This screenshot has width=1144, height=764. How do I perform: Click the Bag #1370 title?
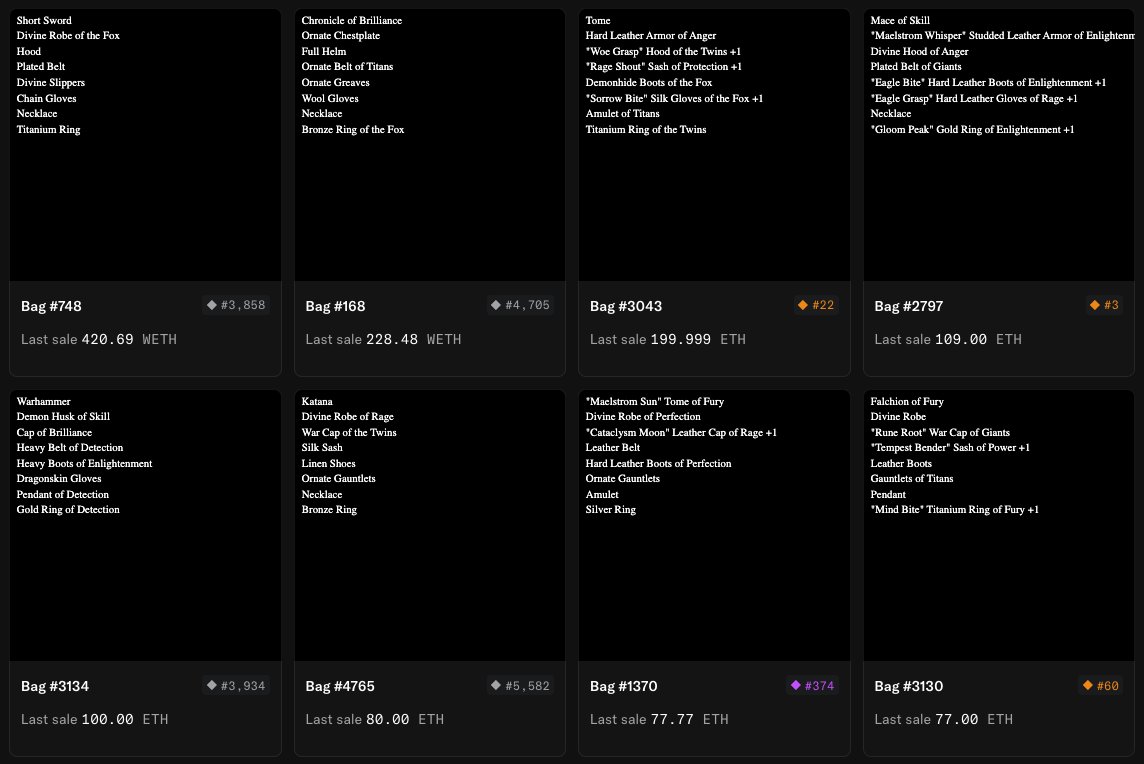[x=624, y=687]
